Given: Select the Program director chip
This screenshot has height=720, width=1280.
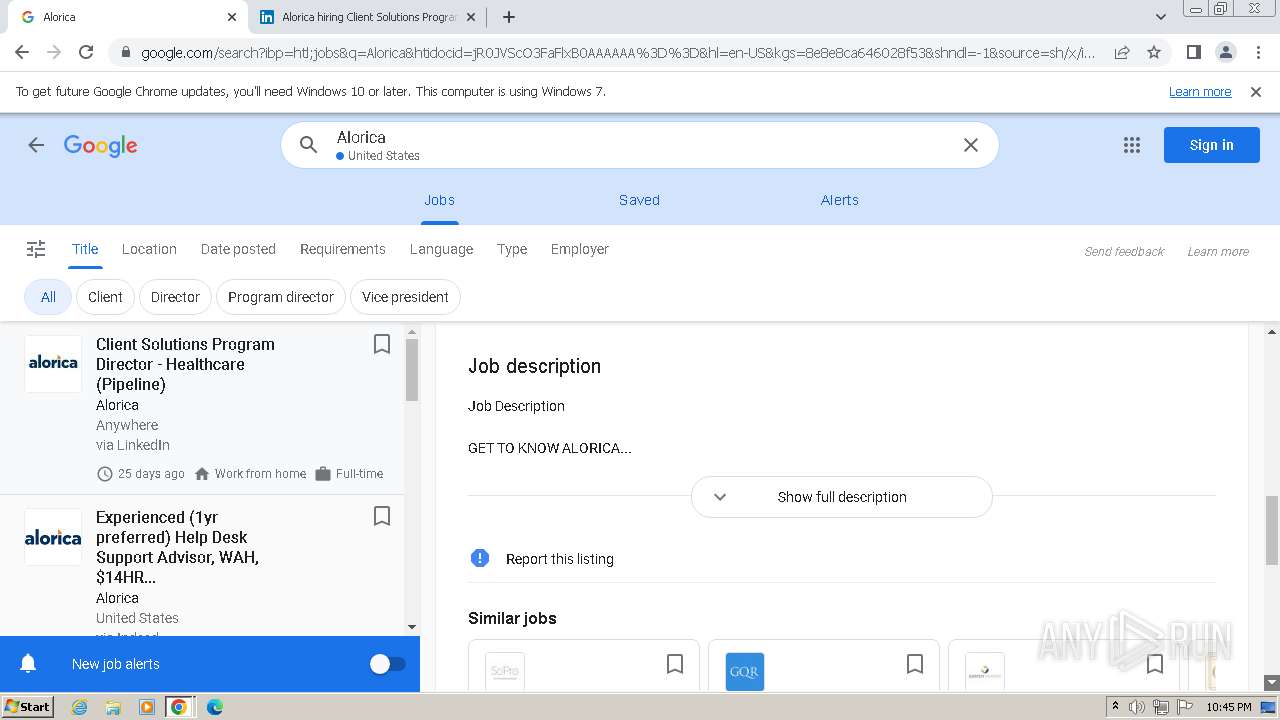Looking at the screenshot, I should pyautogui.click(x=281, y=297).
